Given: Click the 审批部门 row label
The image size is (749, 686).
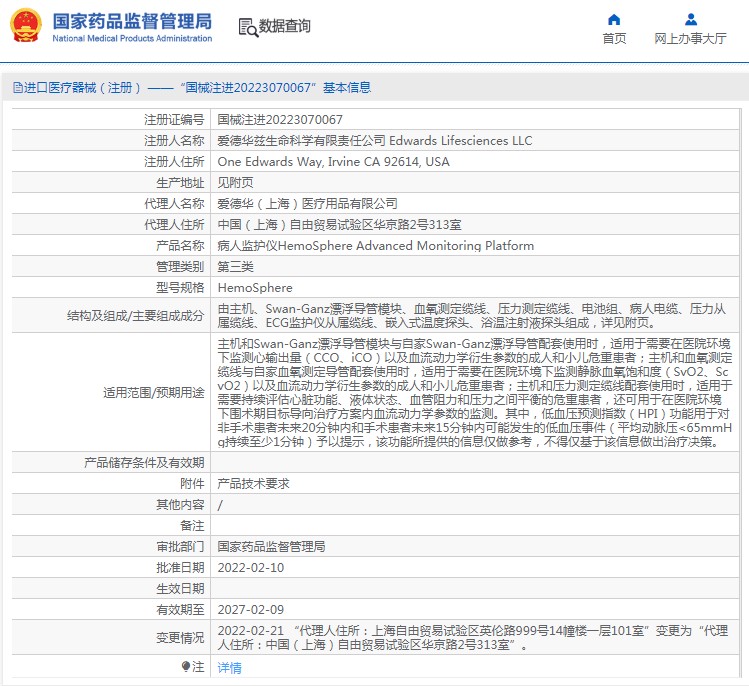Looking at the screenshot, I should [x=180, y=547].
